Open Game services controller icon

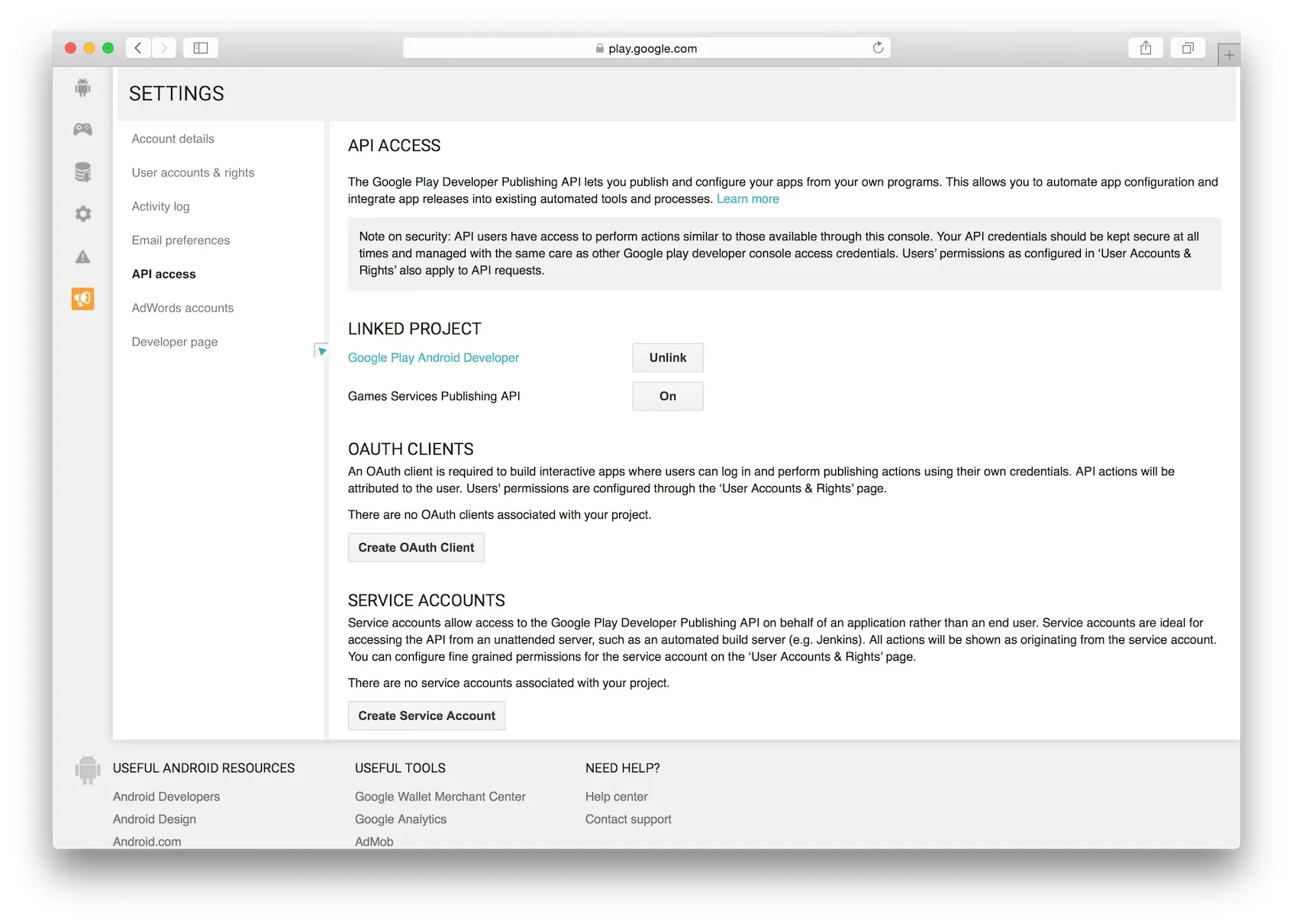click(x=82, y=129)
